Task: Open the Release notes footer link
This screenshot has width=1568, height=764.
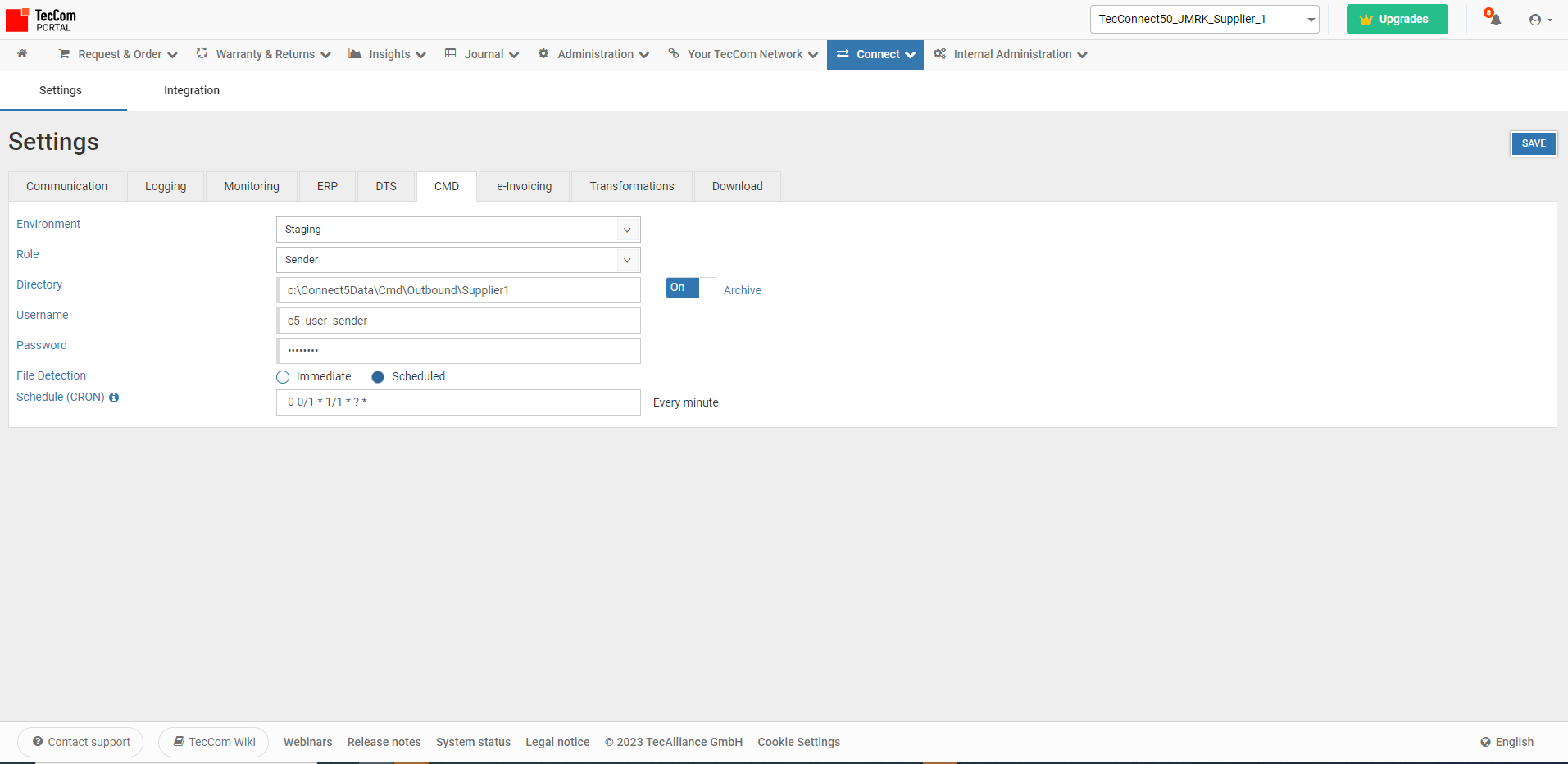Action: coord(384,742)
